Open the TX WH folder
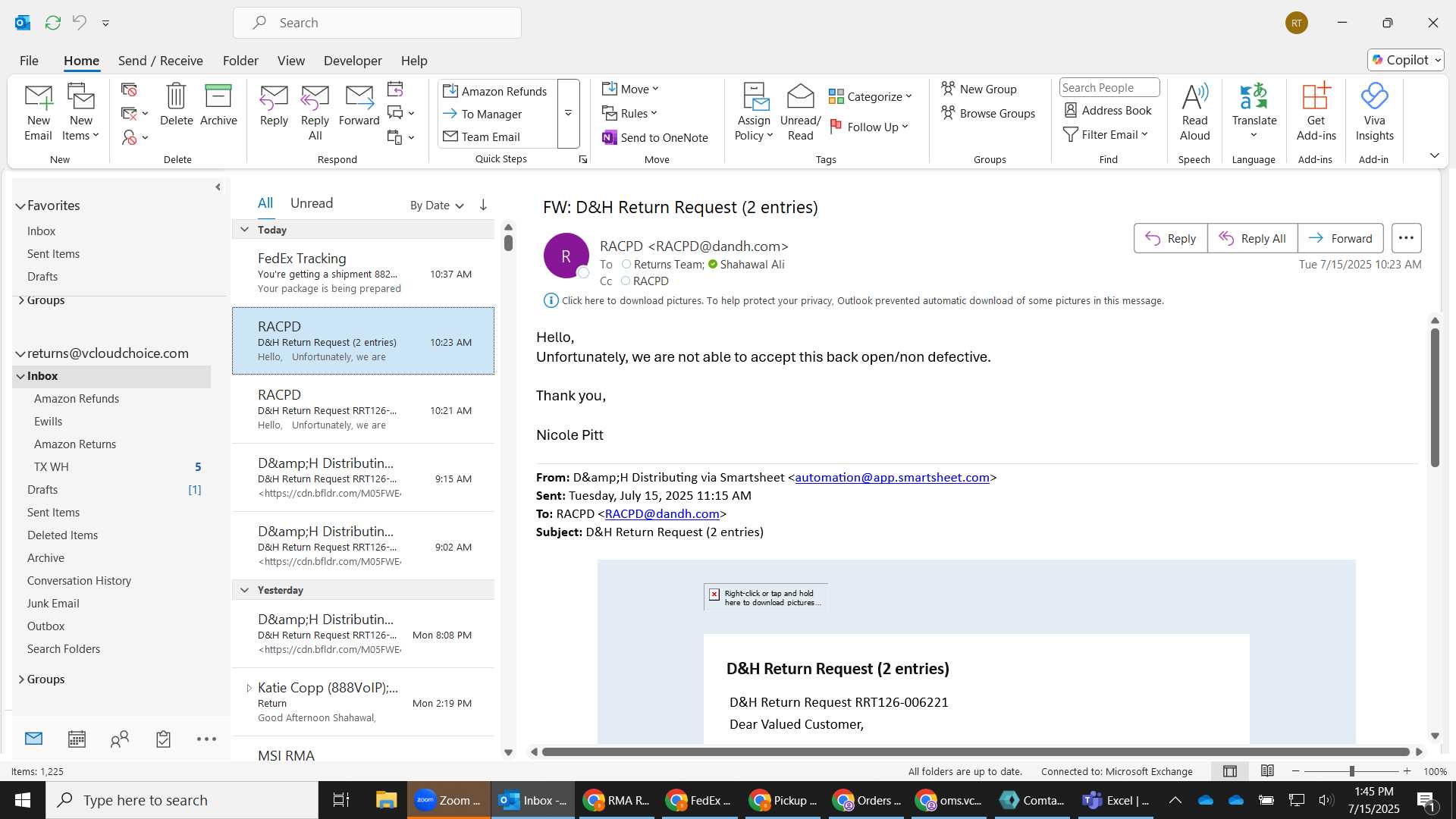The image size is (1456, 819). 52,467
